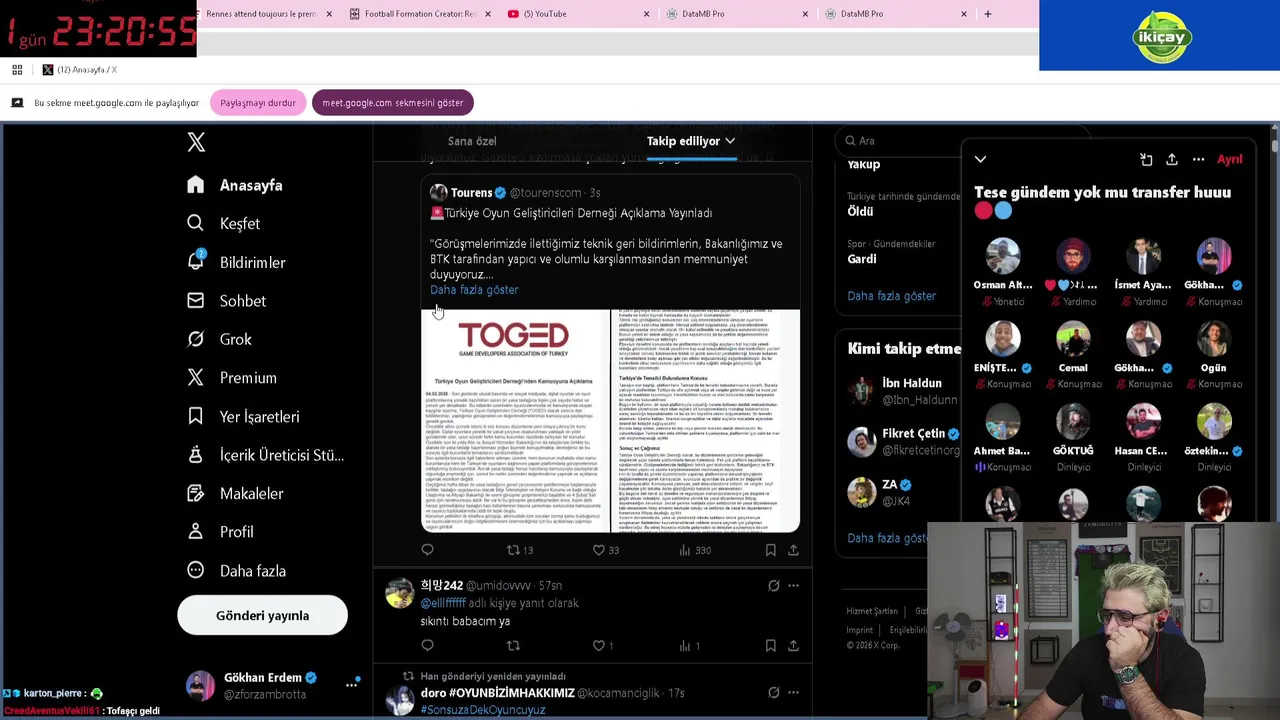
Task: Click the Space pop-out dock icon
Action: [1146, 159]
